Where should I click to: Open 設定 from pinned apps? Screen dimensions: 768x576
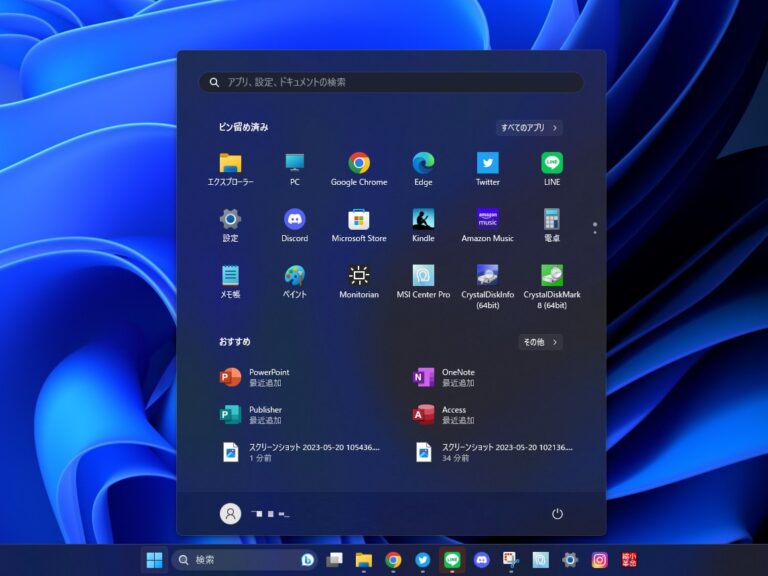(x=230, y=226)
